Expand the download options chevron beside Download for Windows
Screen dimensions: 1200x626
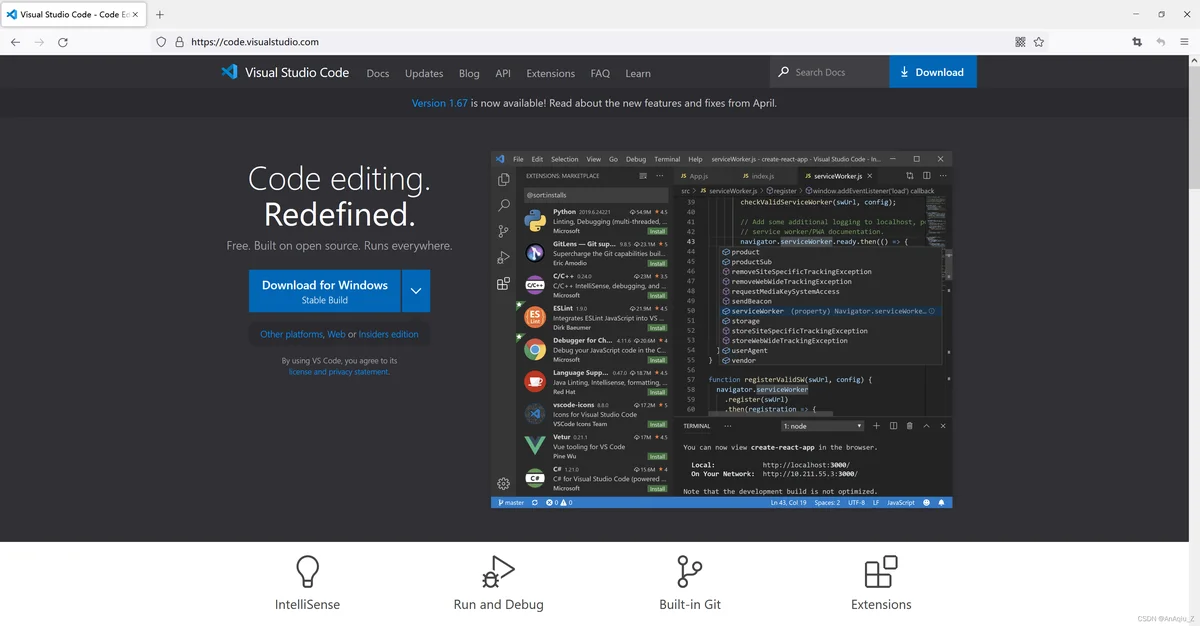pos(416,291)
